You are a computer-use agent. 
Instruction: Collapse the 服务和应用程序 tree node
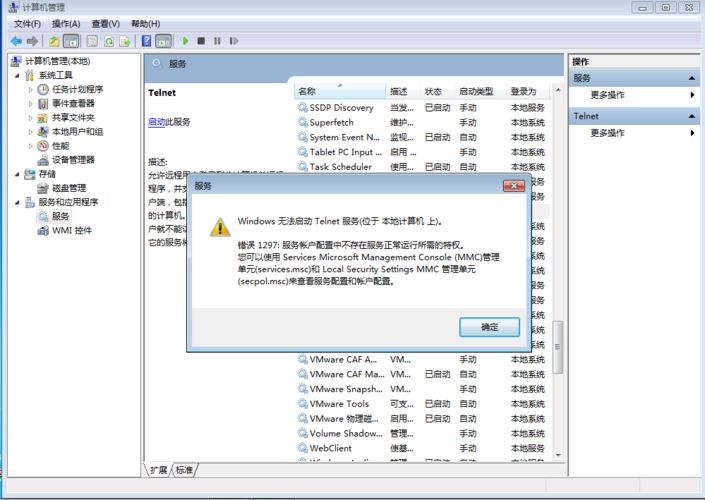[x=17, y=202]
